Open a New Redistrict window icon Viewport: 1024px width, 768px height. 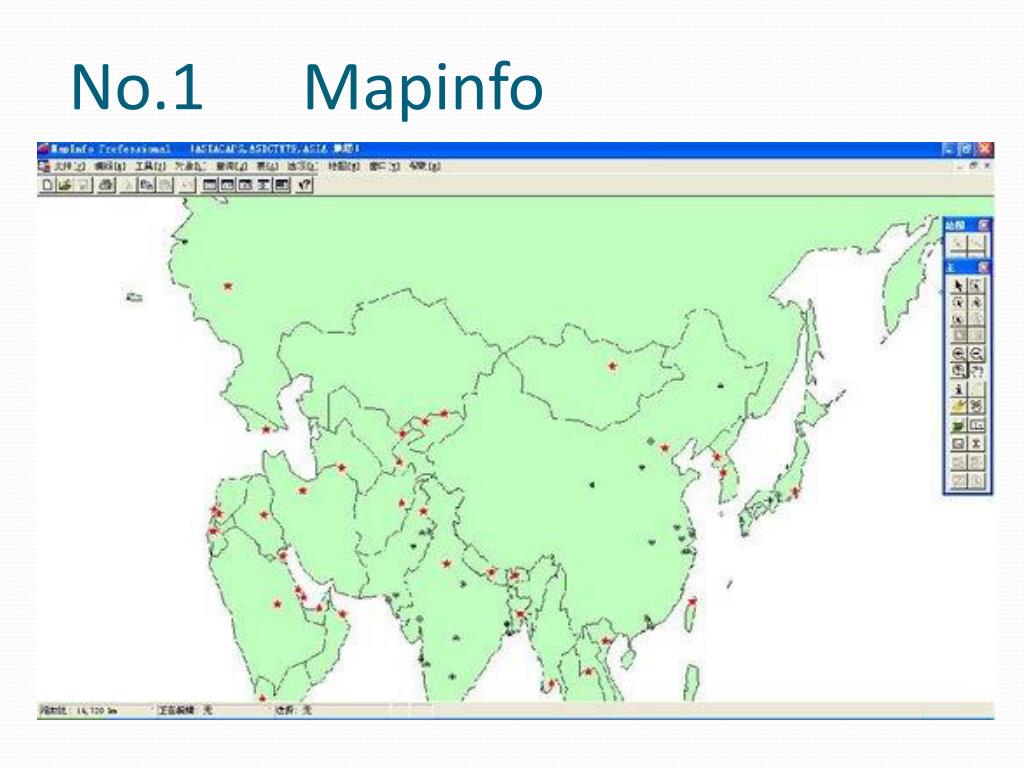(281, 185)
